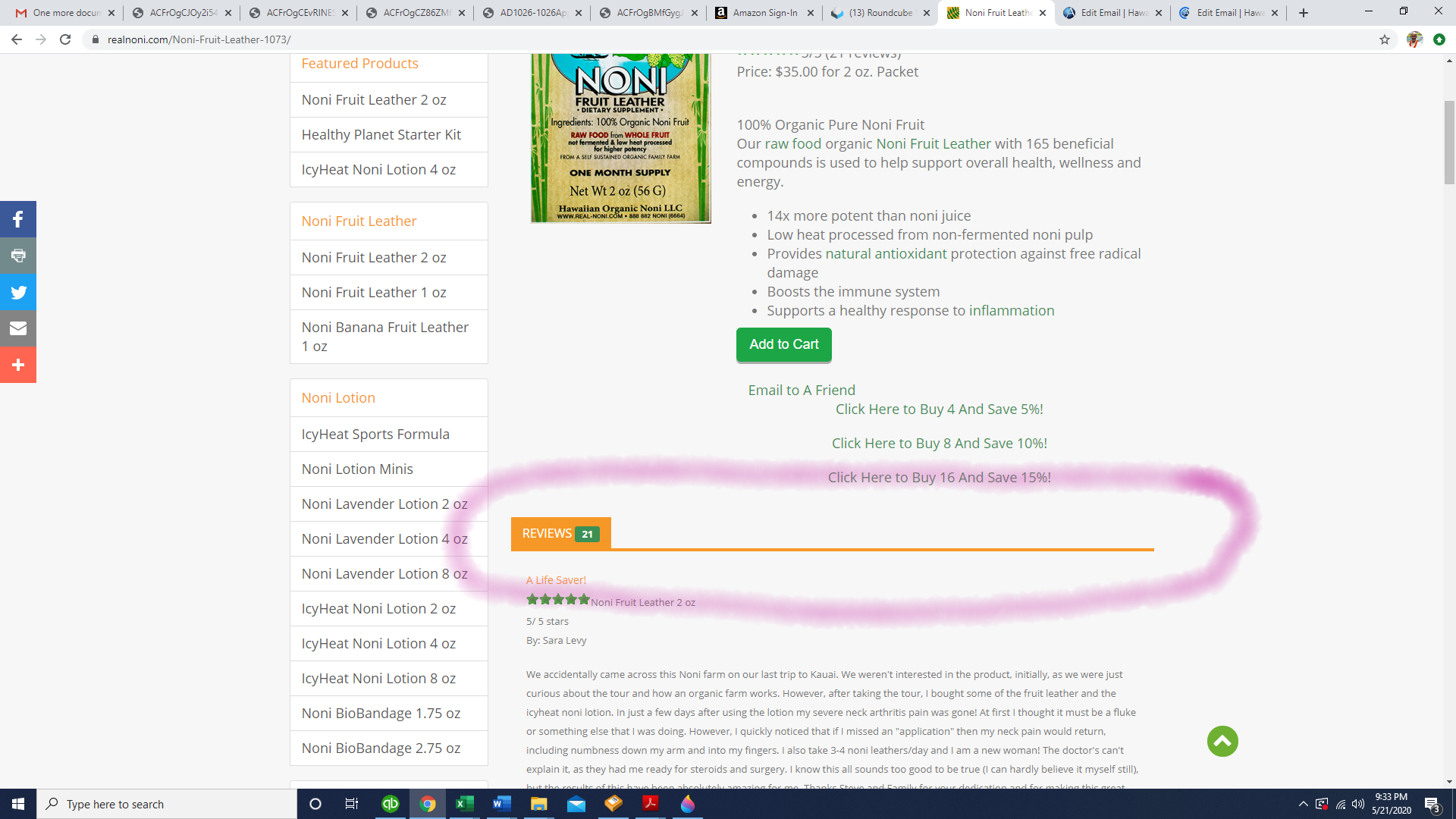Open the raw food link
This screenshot has width=1456, height=819.
click(792, 144)
